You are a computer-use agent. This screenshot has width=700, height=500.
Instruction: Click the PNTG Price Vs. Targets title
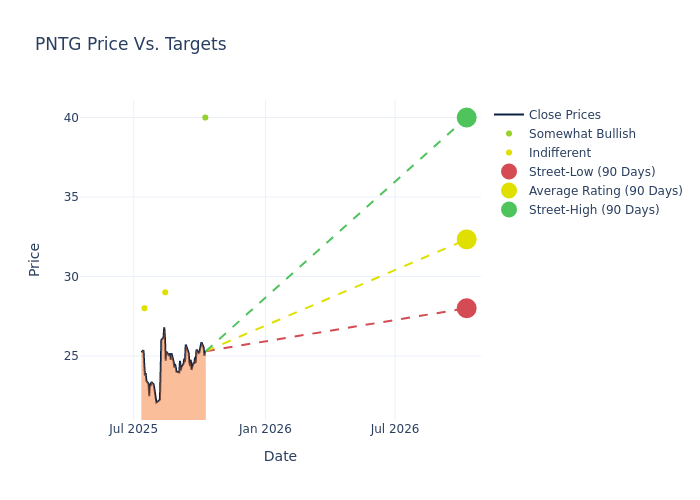click(x=131, y=45)
